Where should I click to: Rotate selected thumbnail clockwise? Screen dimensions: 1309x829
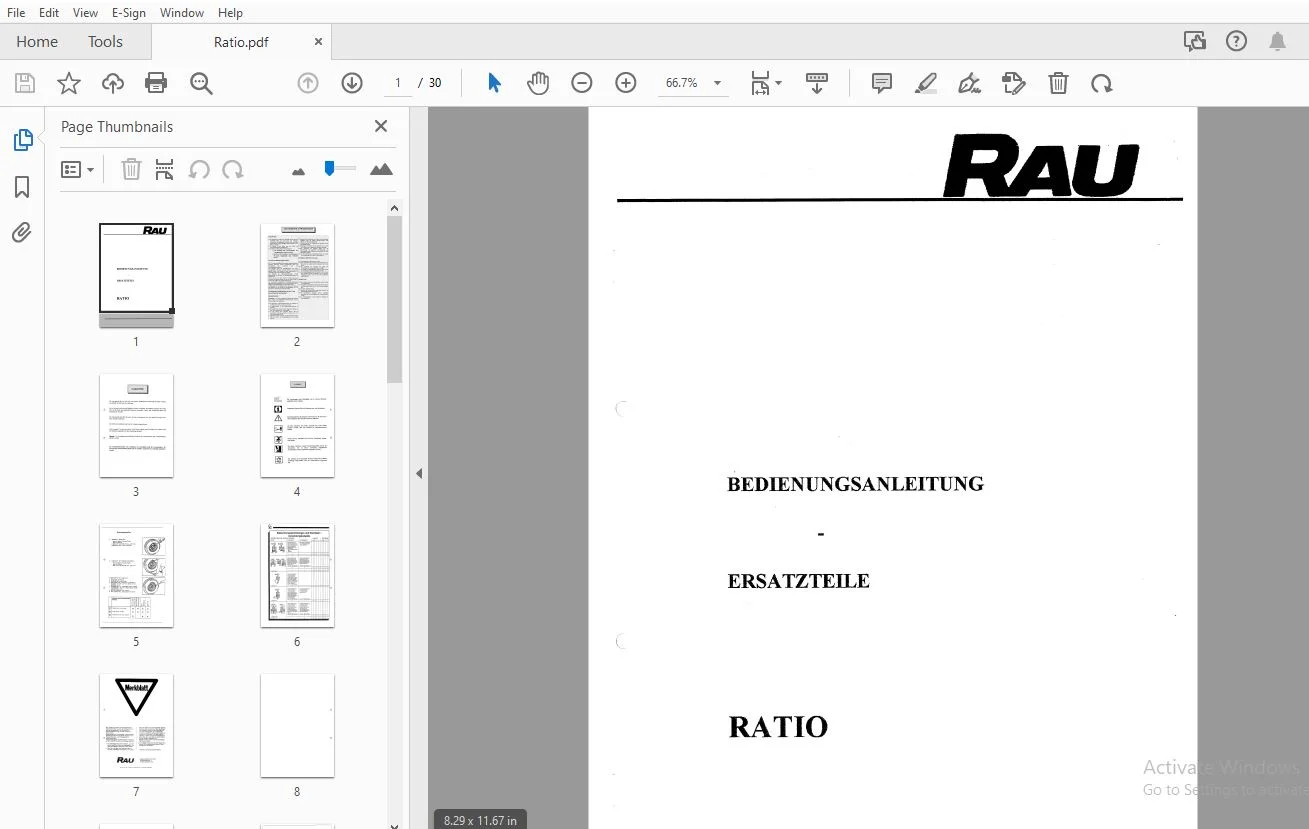233,170
